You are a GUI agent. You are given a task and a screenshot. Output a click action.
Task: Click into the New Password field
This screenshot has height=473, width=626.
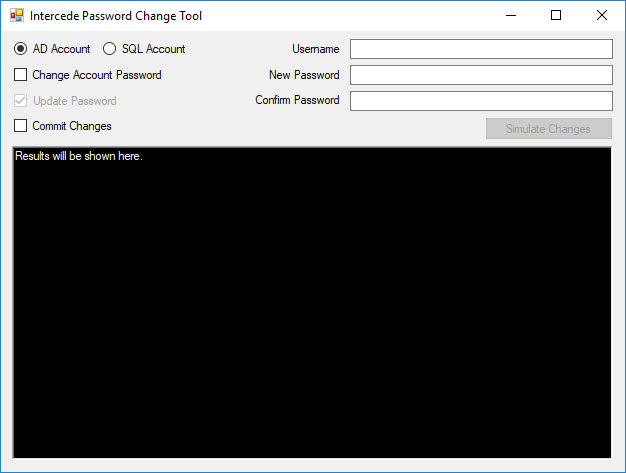pos(480,75)
